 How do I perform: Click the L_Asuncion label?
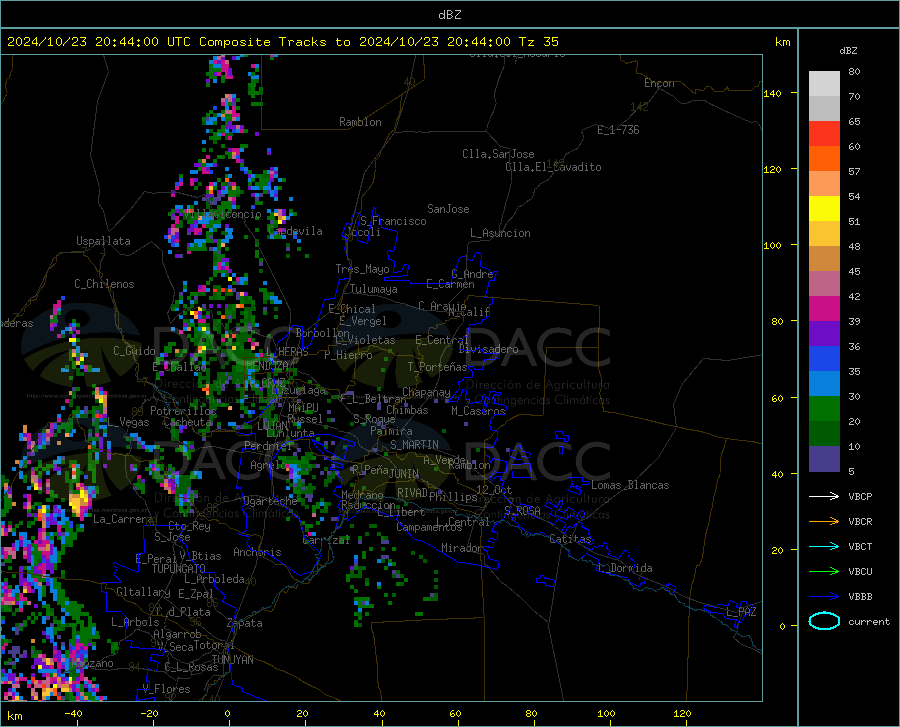coord(501,233)
